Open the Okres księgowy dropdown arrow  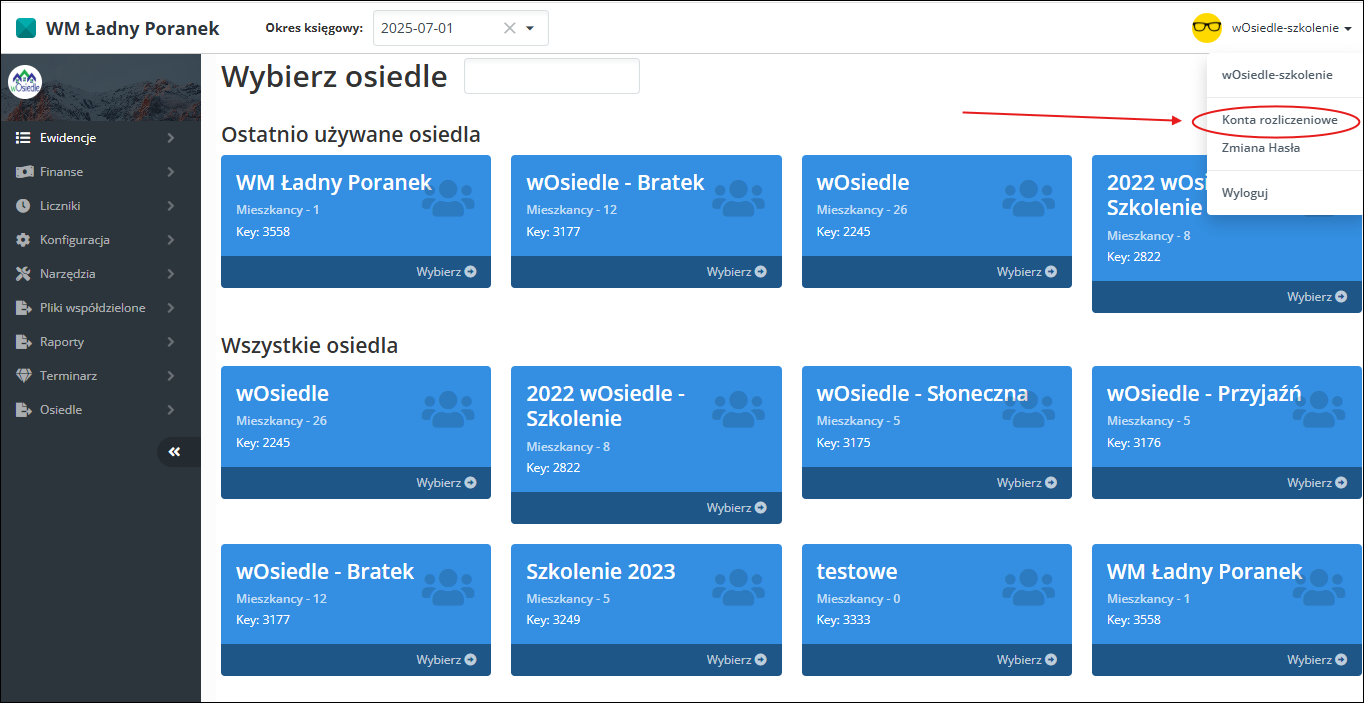point(530,28)
